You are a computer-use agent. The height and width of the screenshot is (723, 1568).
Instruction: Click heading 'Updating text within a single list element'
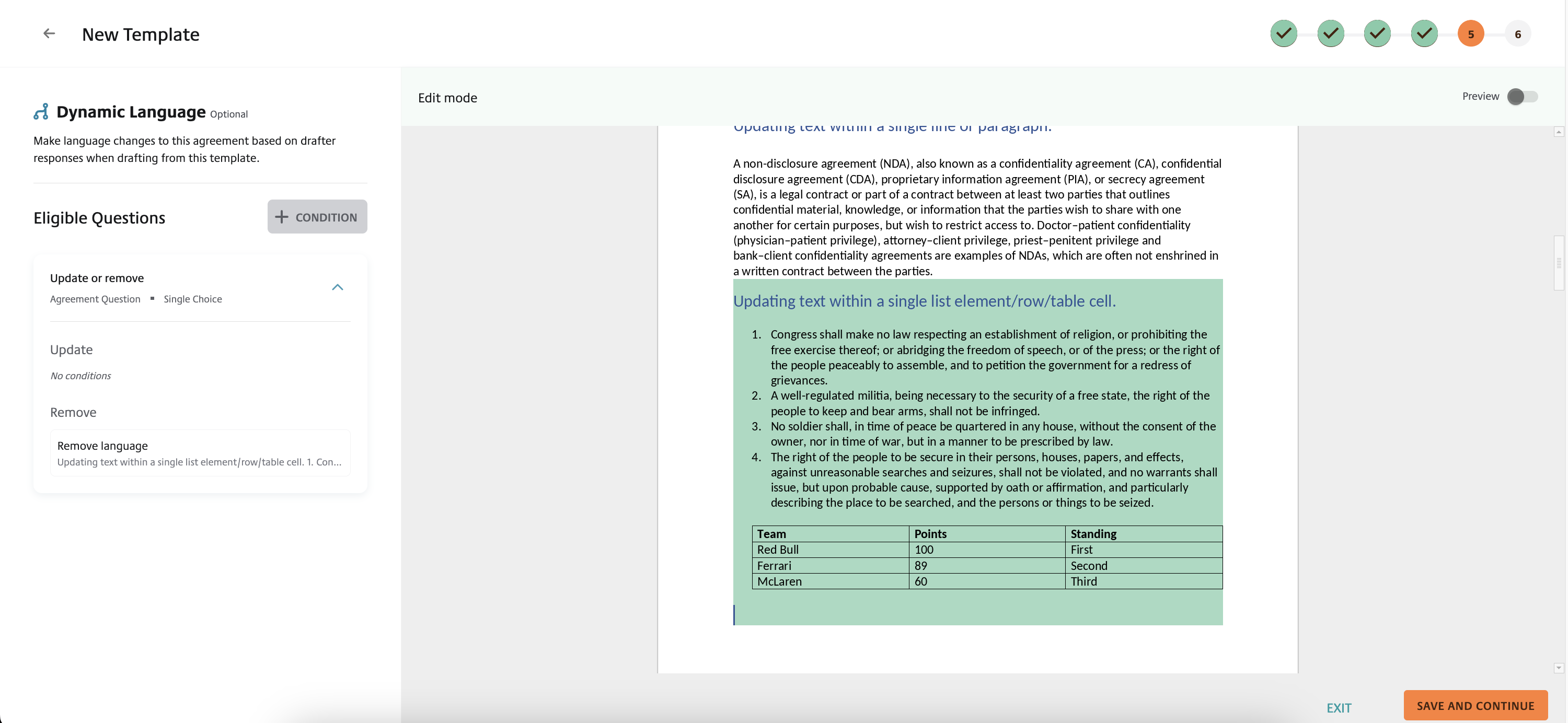[x=924, y=301]
